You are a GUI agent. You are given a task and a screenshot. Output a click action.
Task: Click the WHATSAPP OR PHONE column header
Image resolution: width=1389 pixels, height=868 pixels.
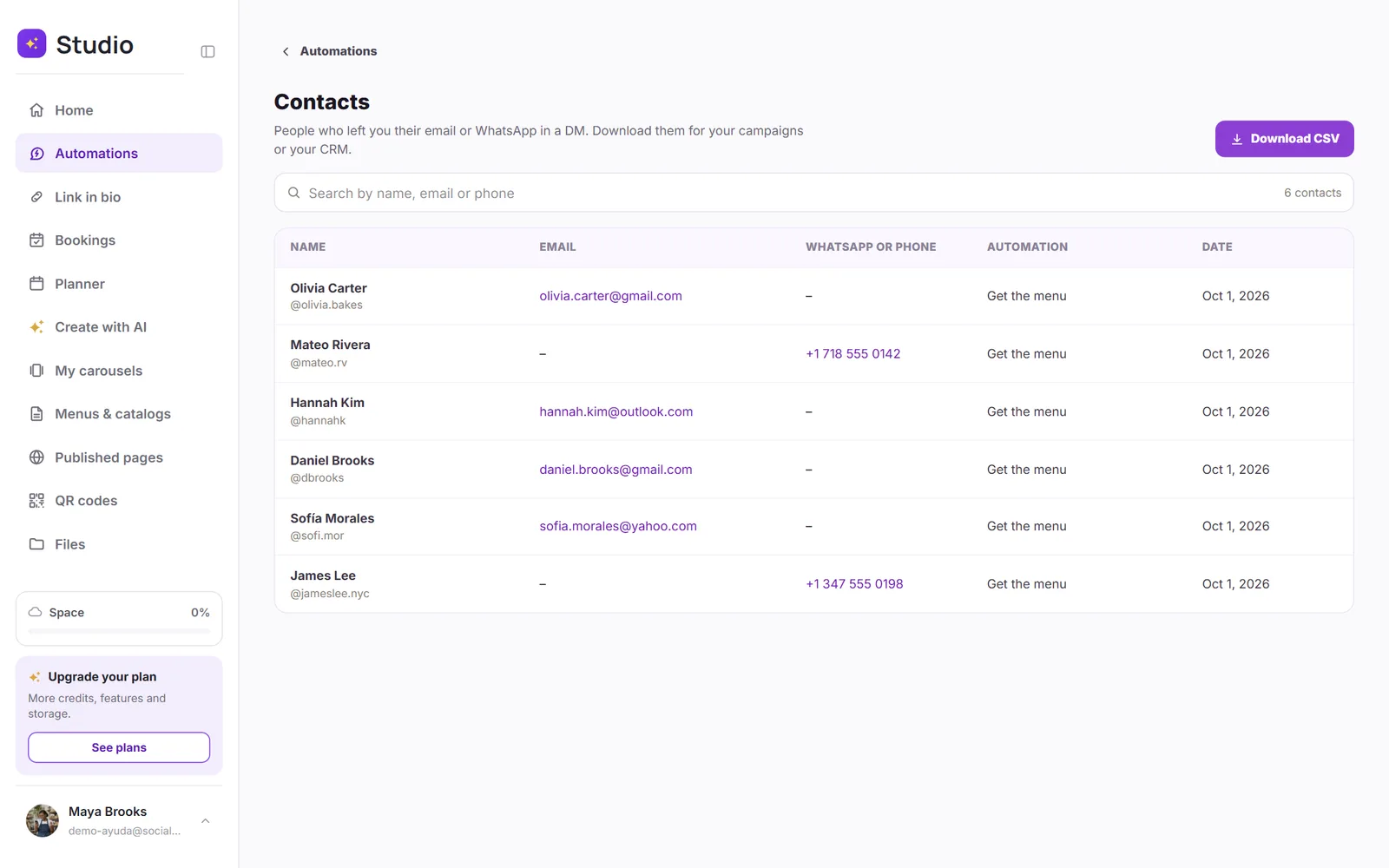click(x=871, y=247)
